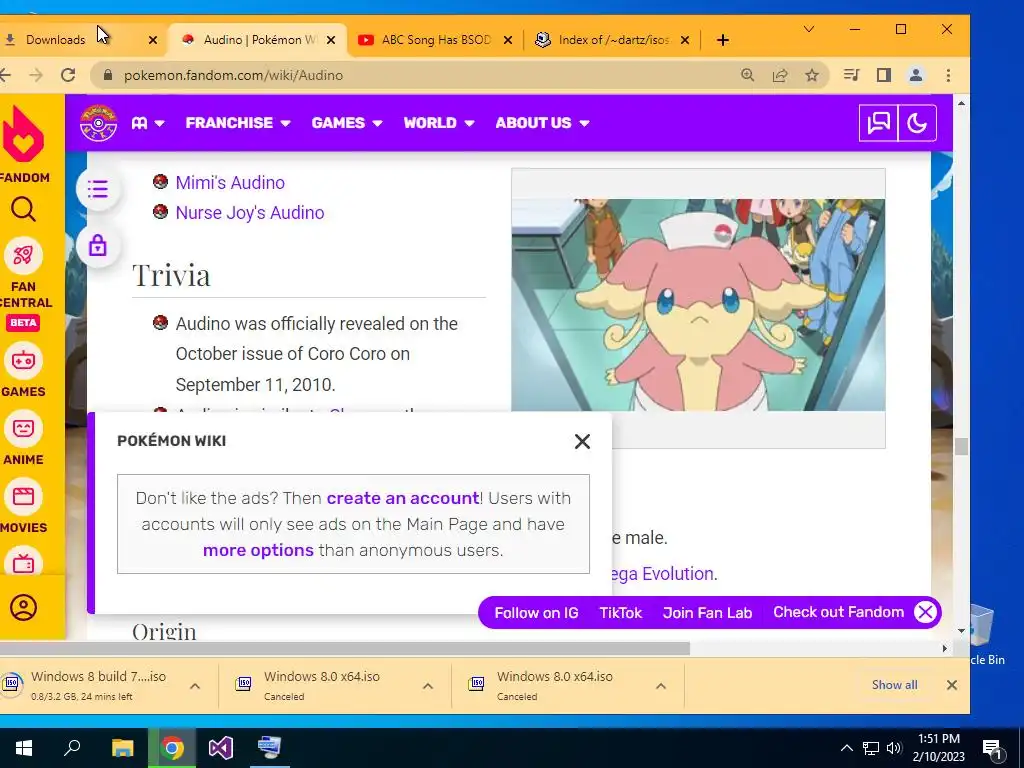Open the volume control in system tray
The width and height of the screenshot is (1024, 768).
[894, 748]
